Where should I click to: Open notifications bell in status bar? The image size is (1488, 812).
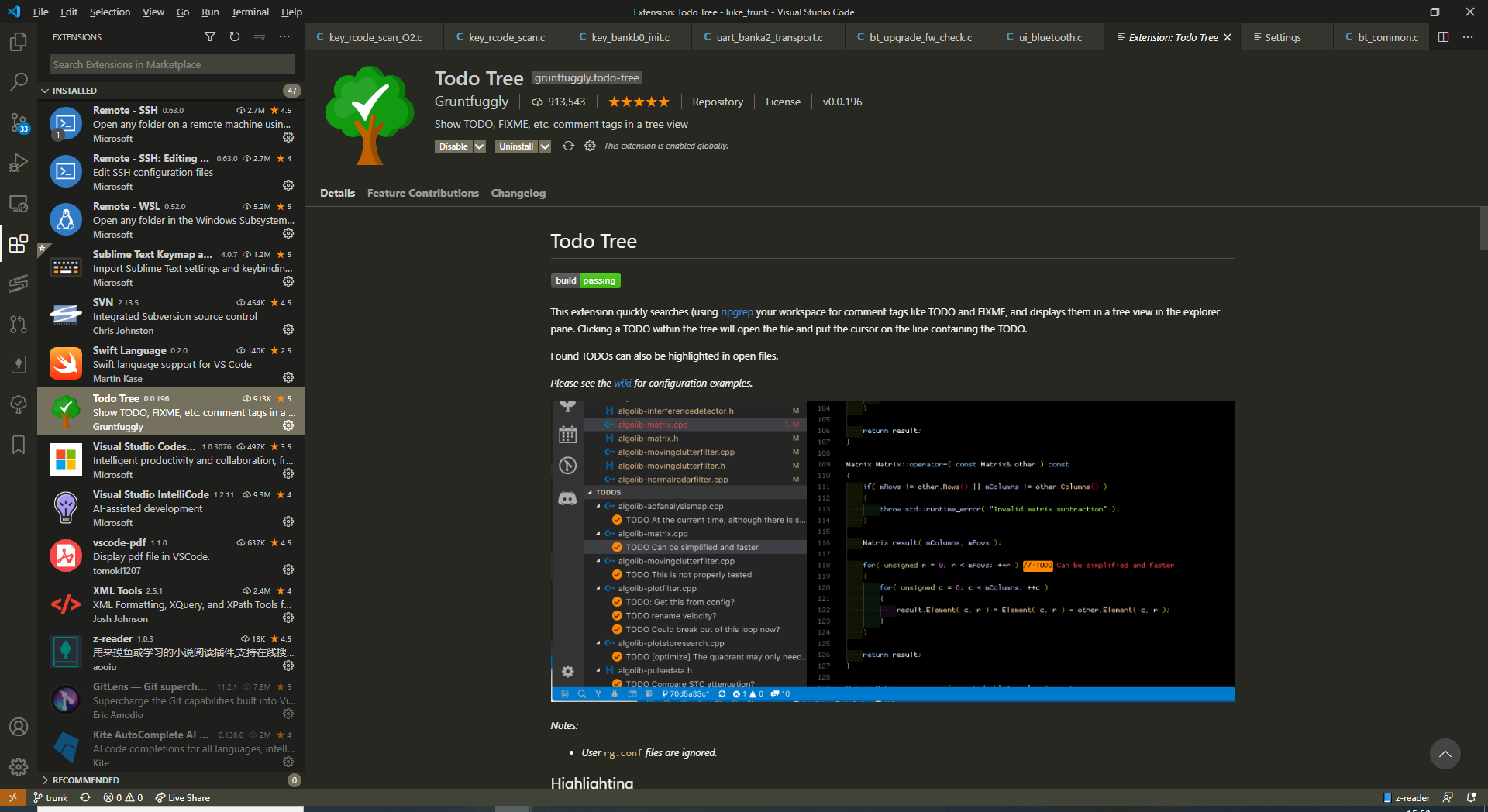tap(1471, 797)
